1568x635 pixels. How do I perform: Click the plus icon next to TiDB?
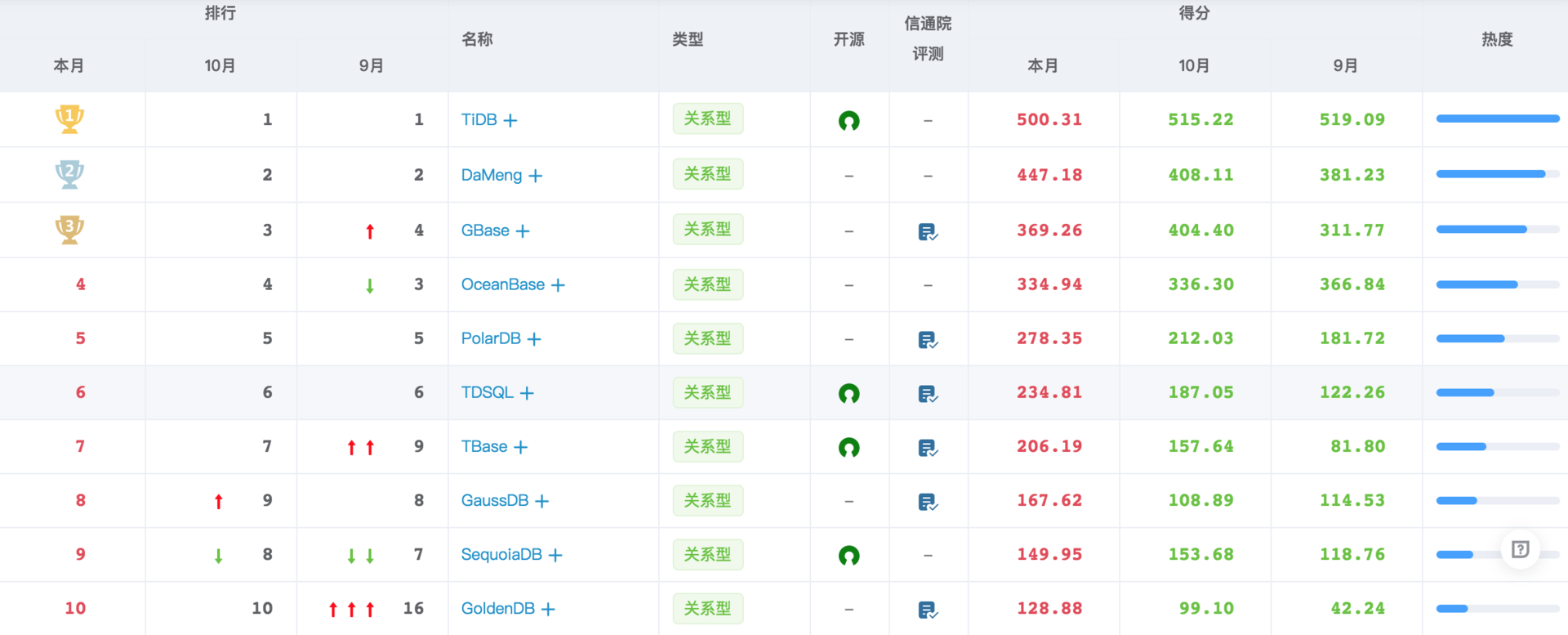pyautogui.click(x=510, y=121)
